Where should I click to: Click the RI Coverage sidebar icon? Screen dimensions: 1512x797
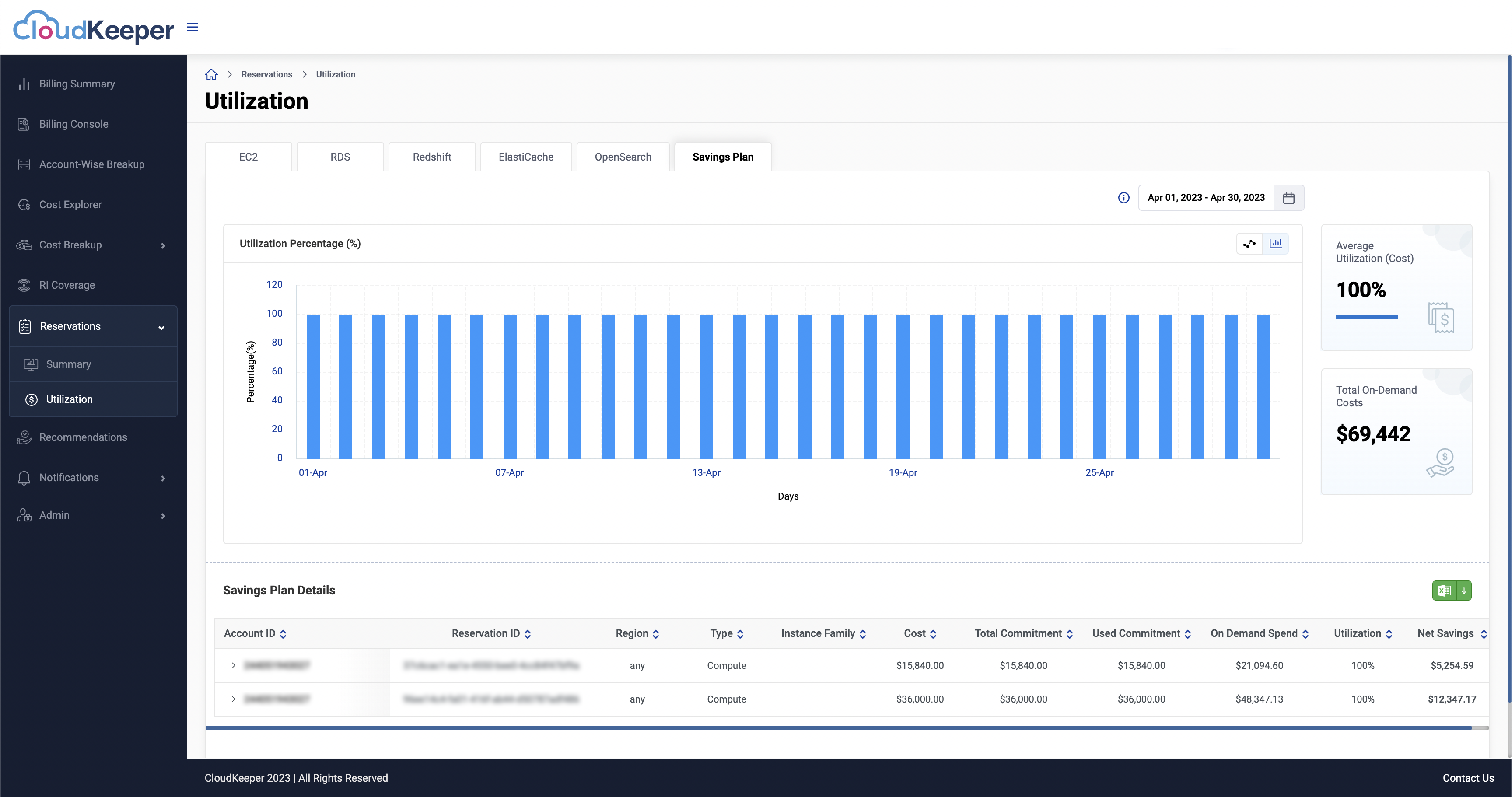[x=24, y=285]
